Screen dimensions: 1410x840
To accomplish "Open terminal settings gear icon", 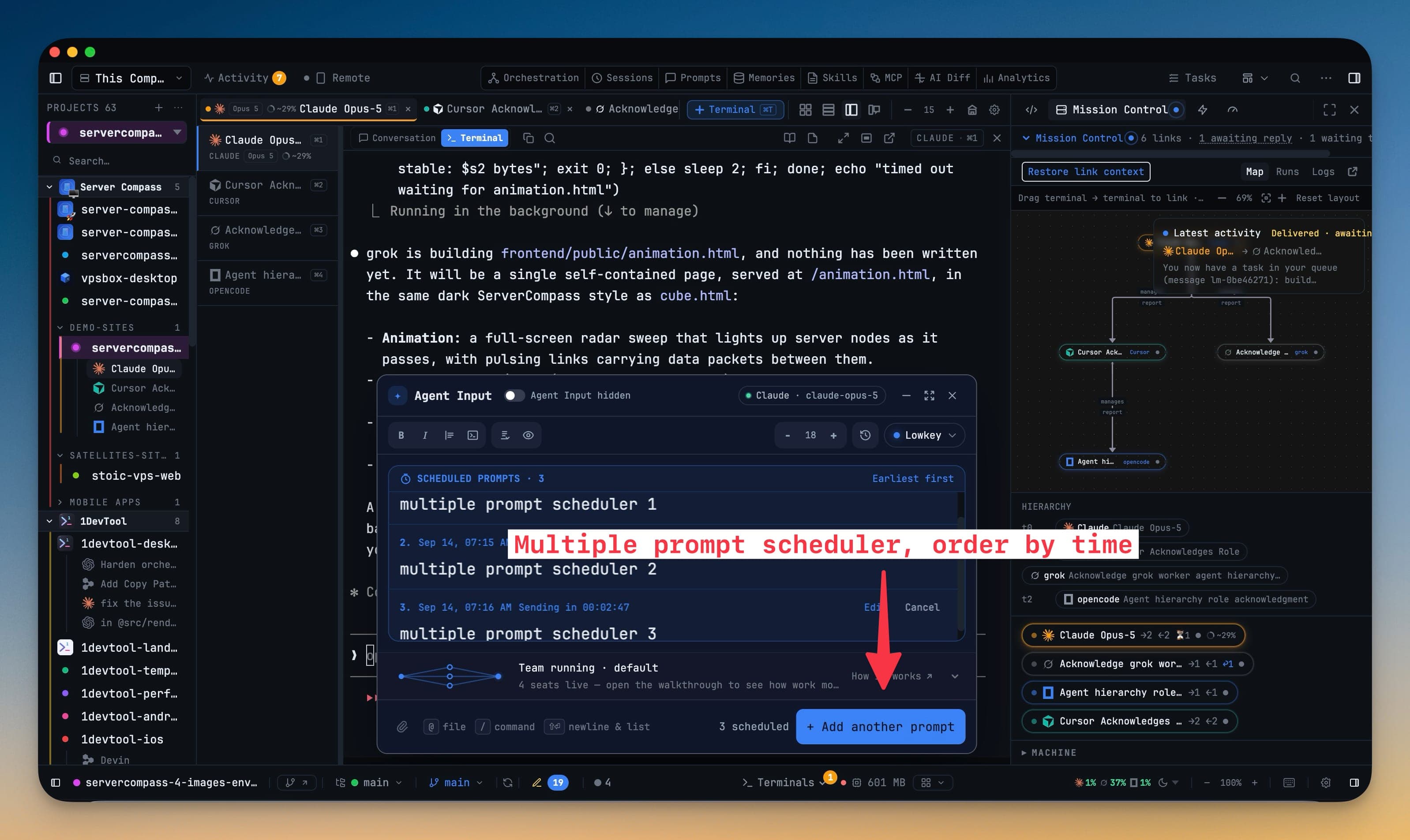I will click(x=994, y=110).
